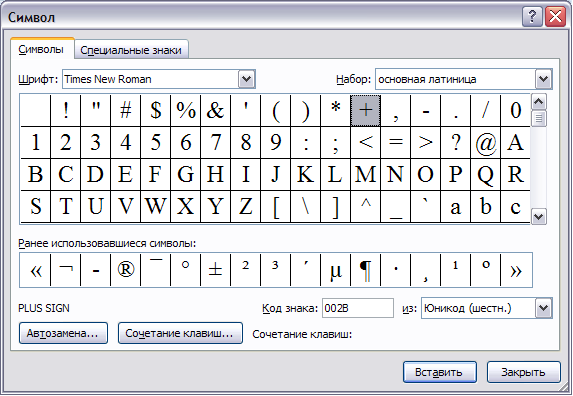Select the micro µ recent symbol
Viewport: 573px width, 396px height.
335,270
